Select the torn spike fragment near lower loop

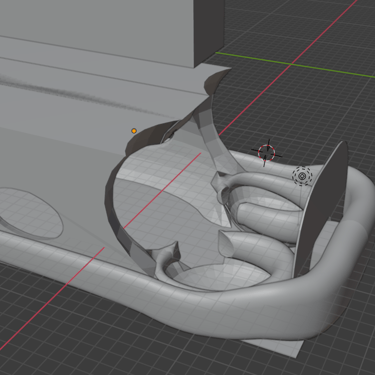tap(167, 257)
